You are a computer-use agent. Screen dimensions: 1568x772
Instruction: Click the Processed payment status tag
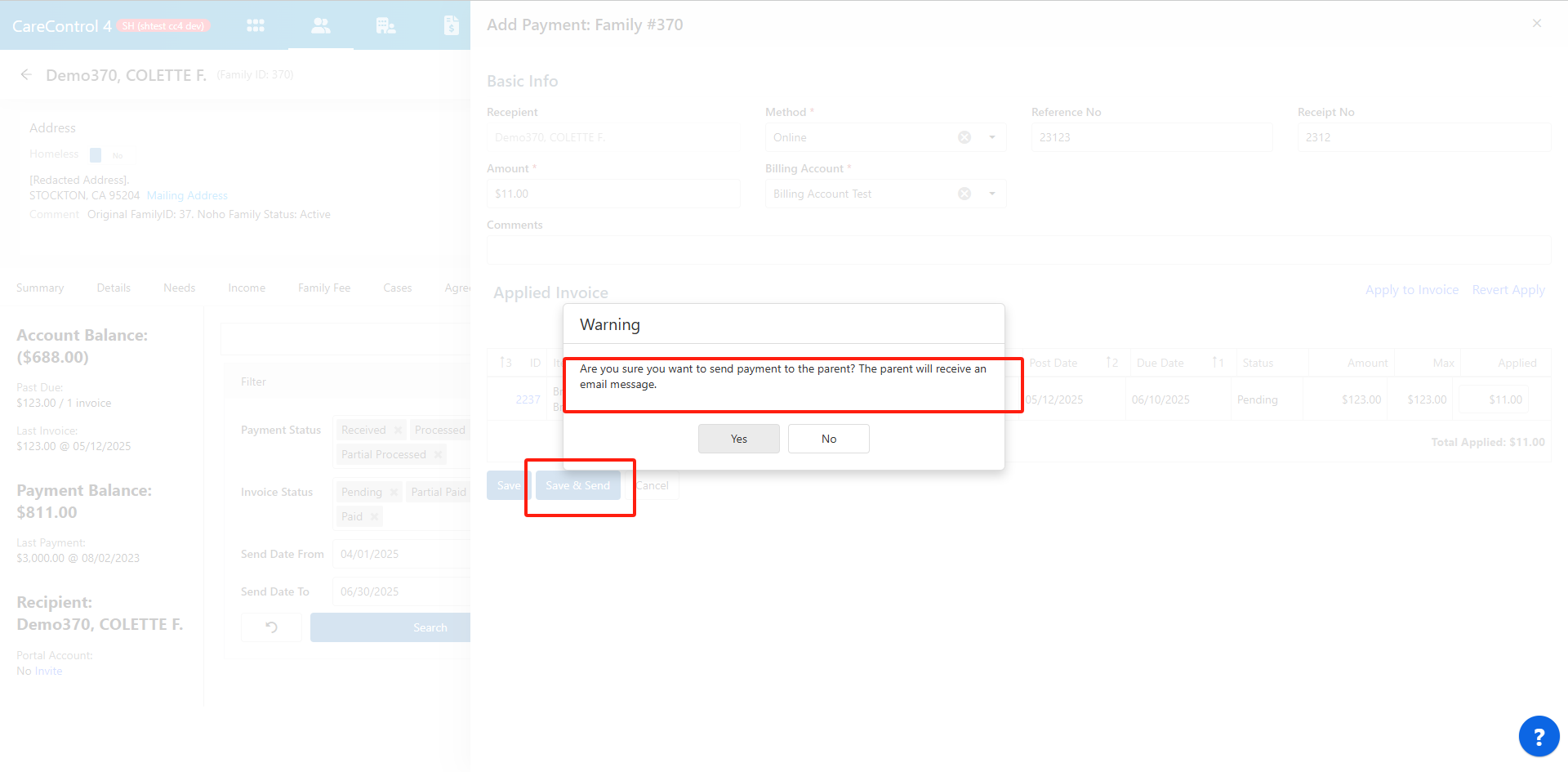(439, 431)
